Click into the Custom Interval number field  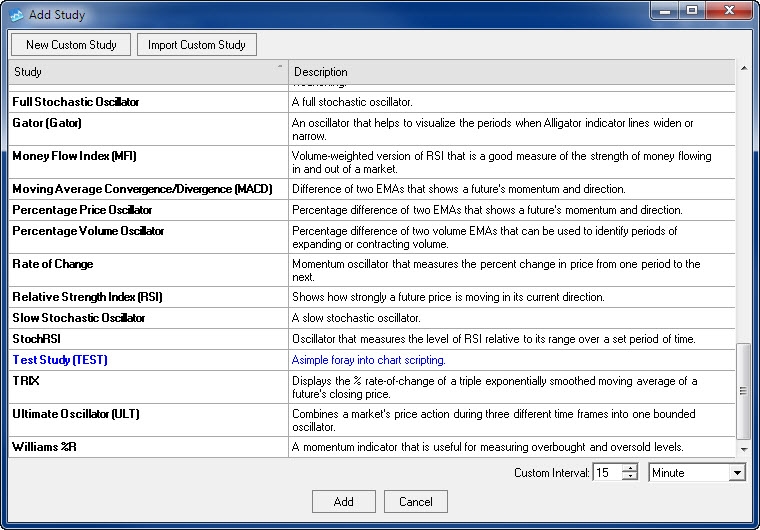tap(606, 473)
